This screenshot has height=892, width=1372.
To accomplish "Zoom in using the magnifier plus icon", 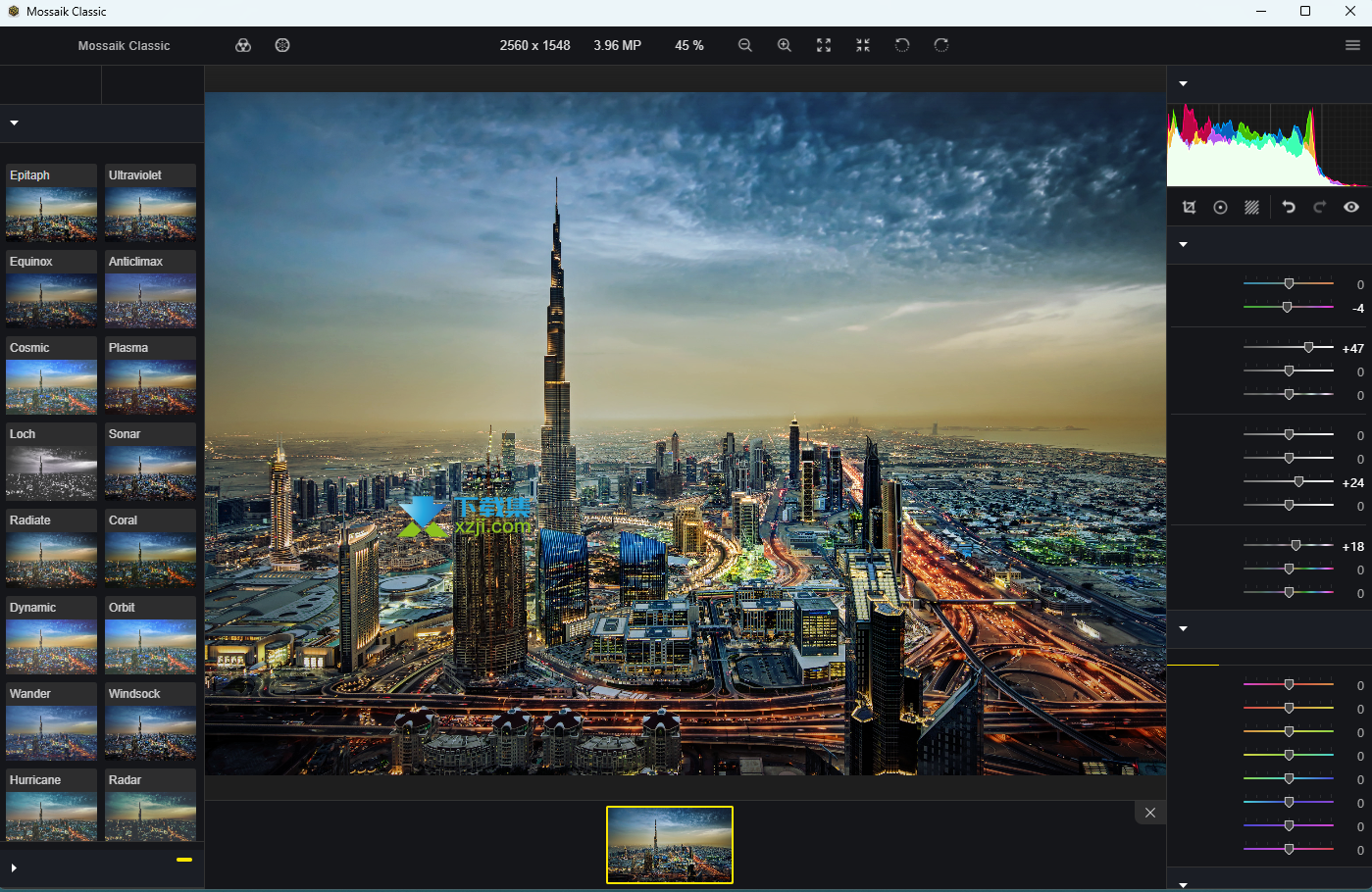I will click(785, 45).
